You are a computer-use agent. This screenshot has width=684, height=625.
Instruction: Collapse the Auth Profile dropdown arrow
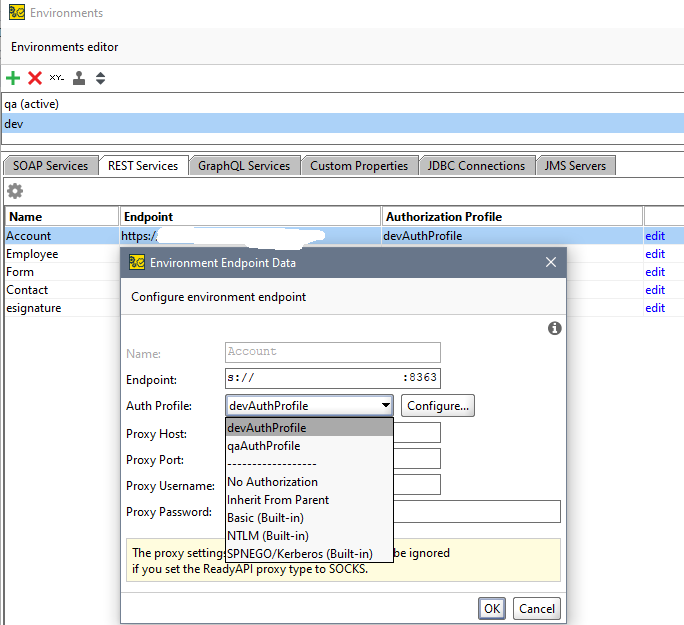(x=385, y=406)
